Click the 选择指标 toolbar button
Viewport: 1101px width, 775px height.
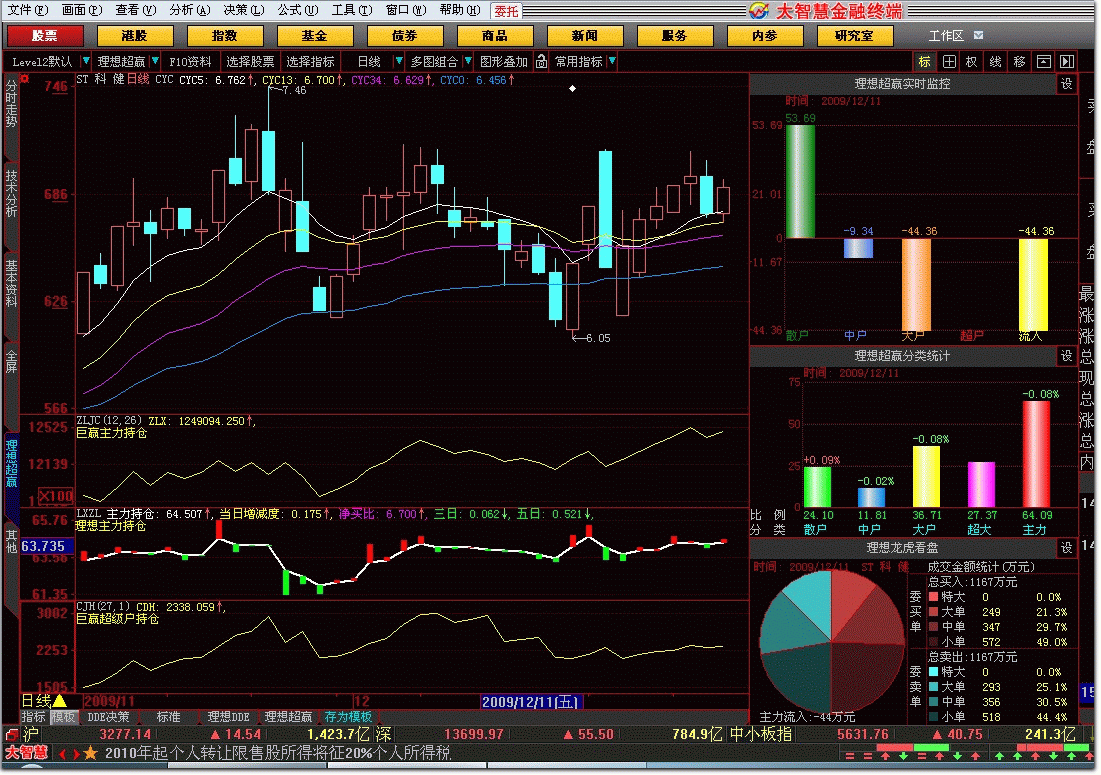tap(310, 62)
